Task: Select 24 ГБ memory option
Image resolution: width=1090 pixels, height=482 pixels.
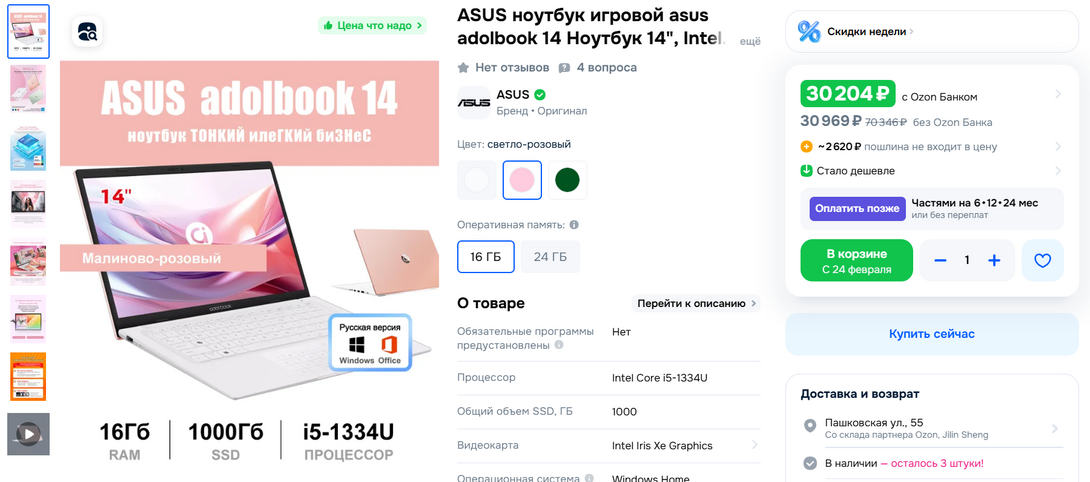Action: (x=550, y=257)
